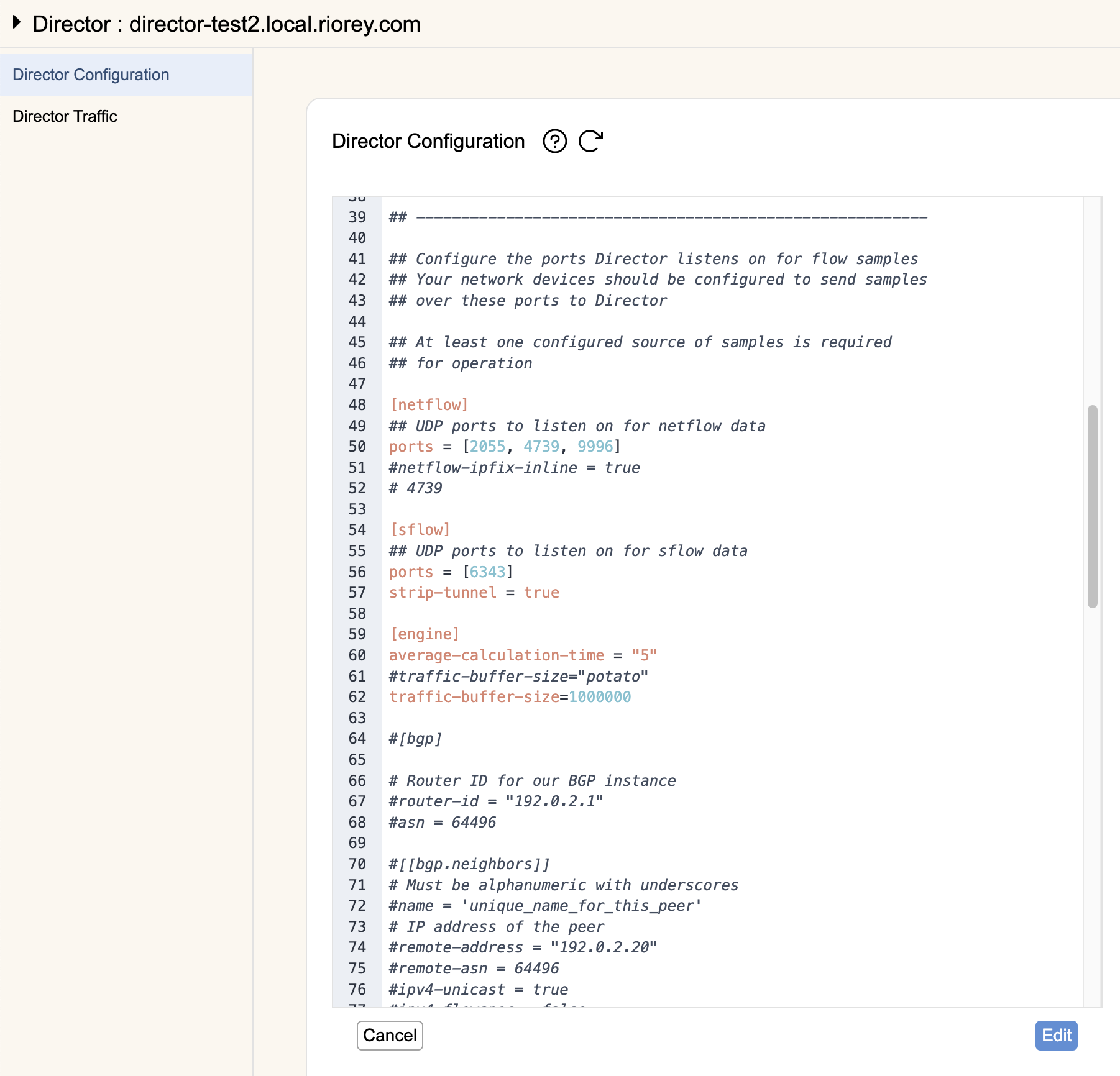Click the blue Edit button
The image size is (1120, 1076).
point(1056,1036)
